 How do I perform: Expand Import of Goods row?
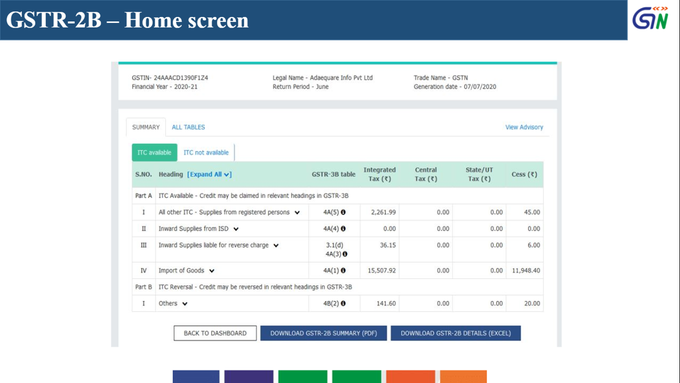[212, 271]
